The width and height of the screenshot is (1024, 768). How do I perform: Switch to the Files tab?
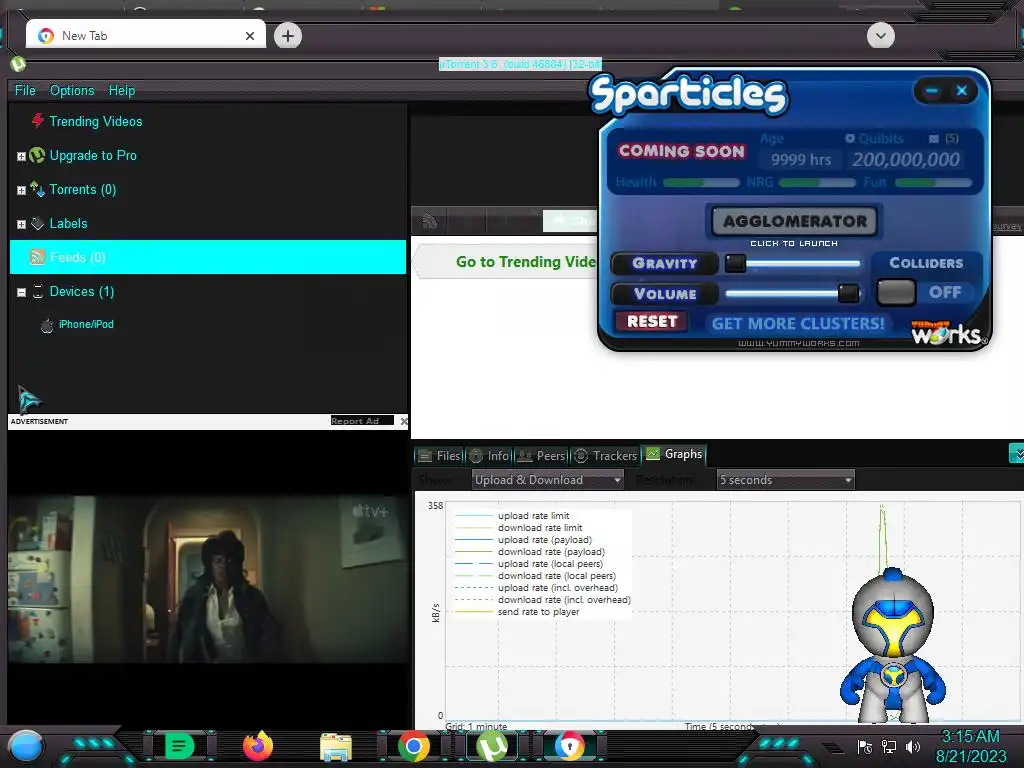tap(440, 456)
